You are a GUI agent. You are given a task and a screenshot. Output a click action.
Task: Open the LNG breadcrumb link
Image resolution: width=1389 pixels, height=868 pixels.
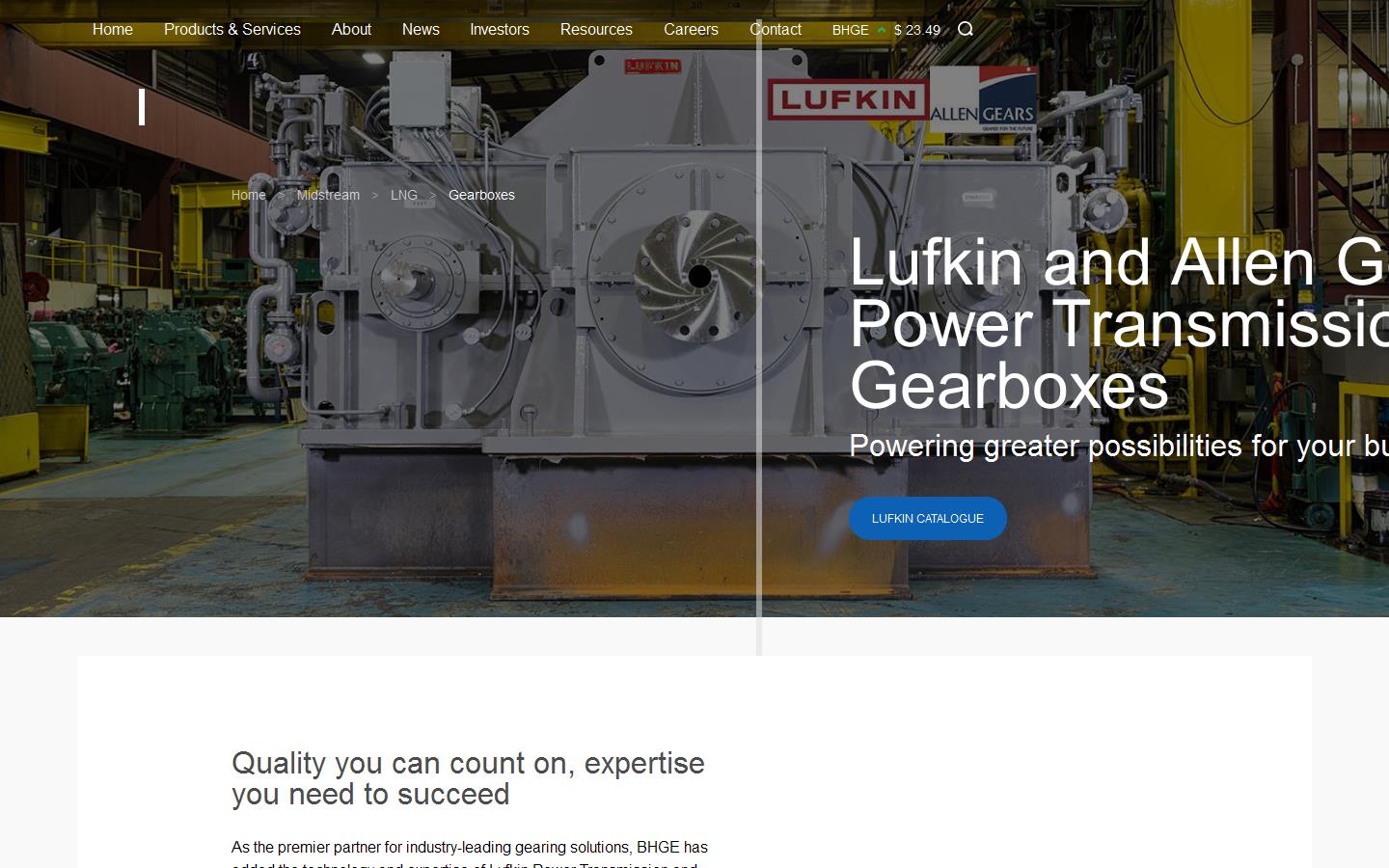[404, 195]
